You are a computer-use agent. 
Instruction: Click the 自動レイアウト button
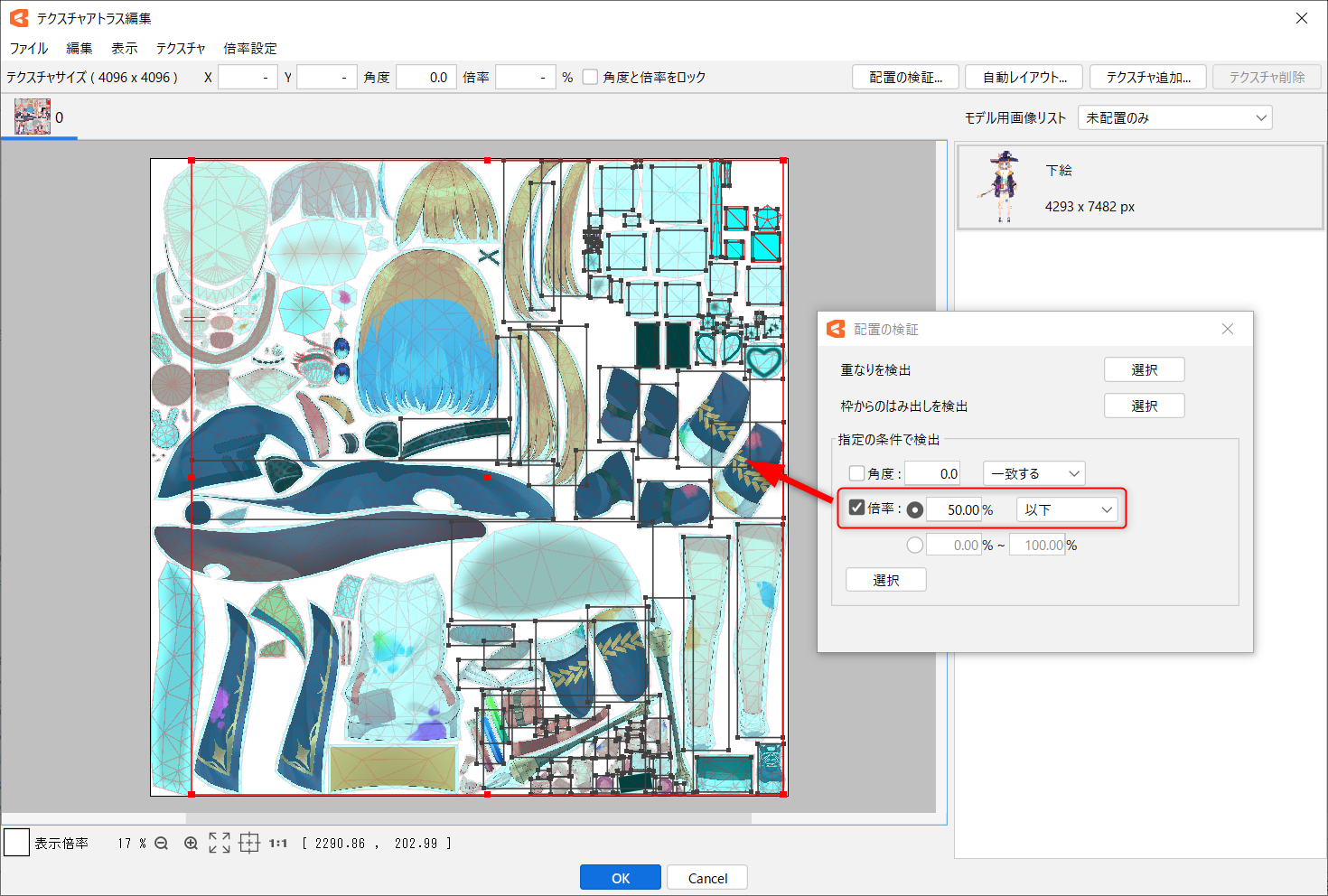[1024, 77]
